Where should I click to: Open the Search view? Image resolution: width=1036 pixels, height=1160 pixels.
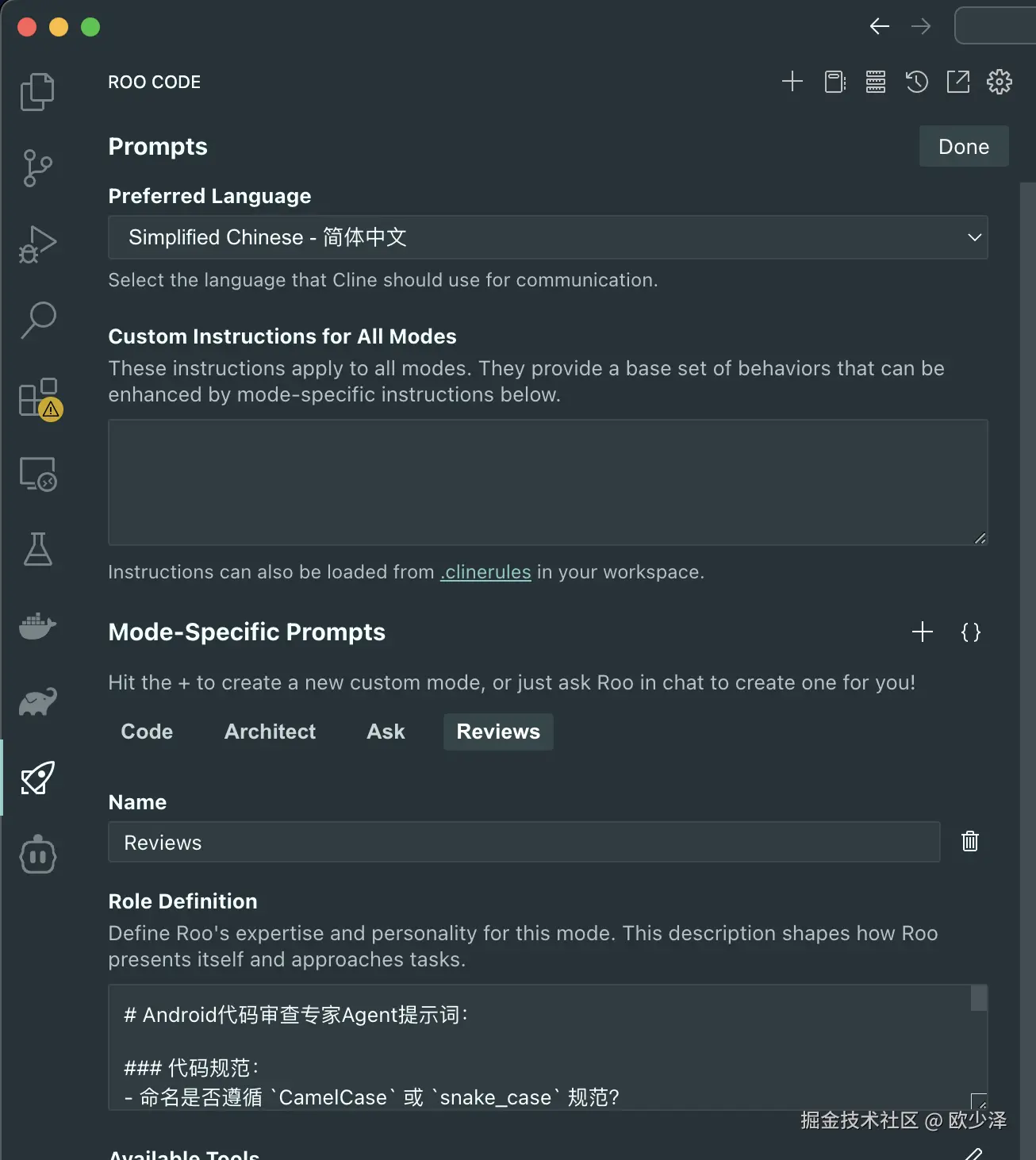click(37, 320)
